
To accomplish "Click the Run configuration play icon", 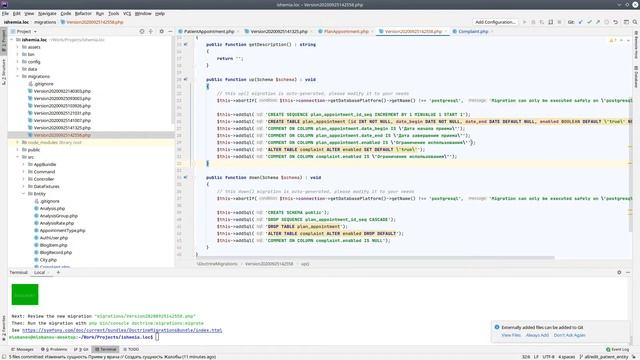I will pyautogui.click(x=524, y=22).
